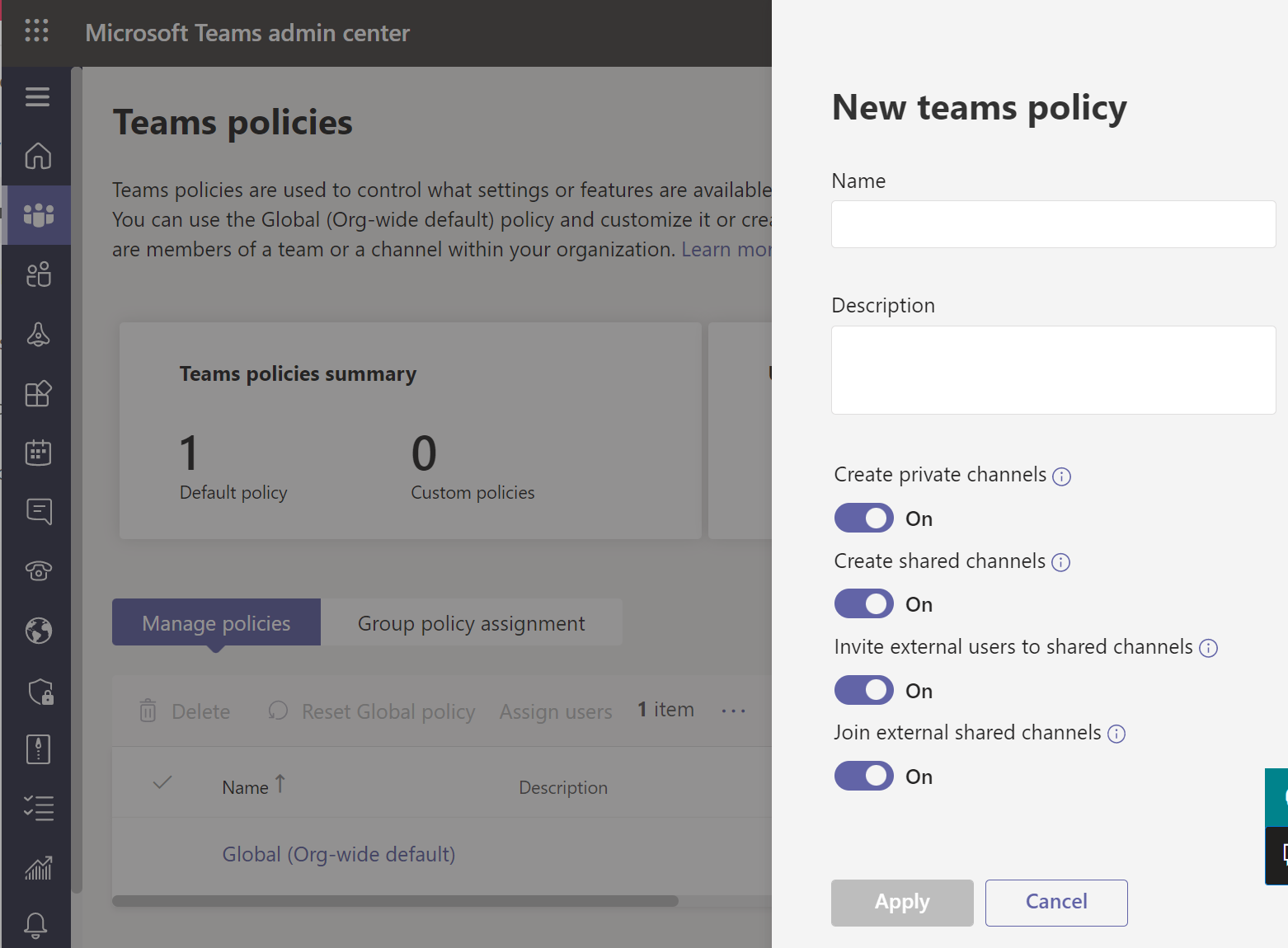Show info for Join external shared channels
Screen dimensions: 1288x948
(x=1116, y=734)
